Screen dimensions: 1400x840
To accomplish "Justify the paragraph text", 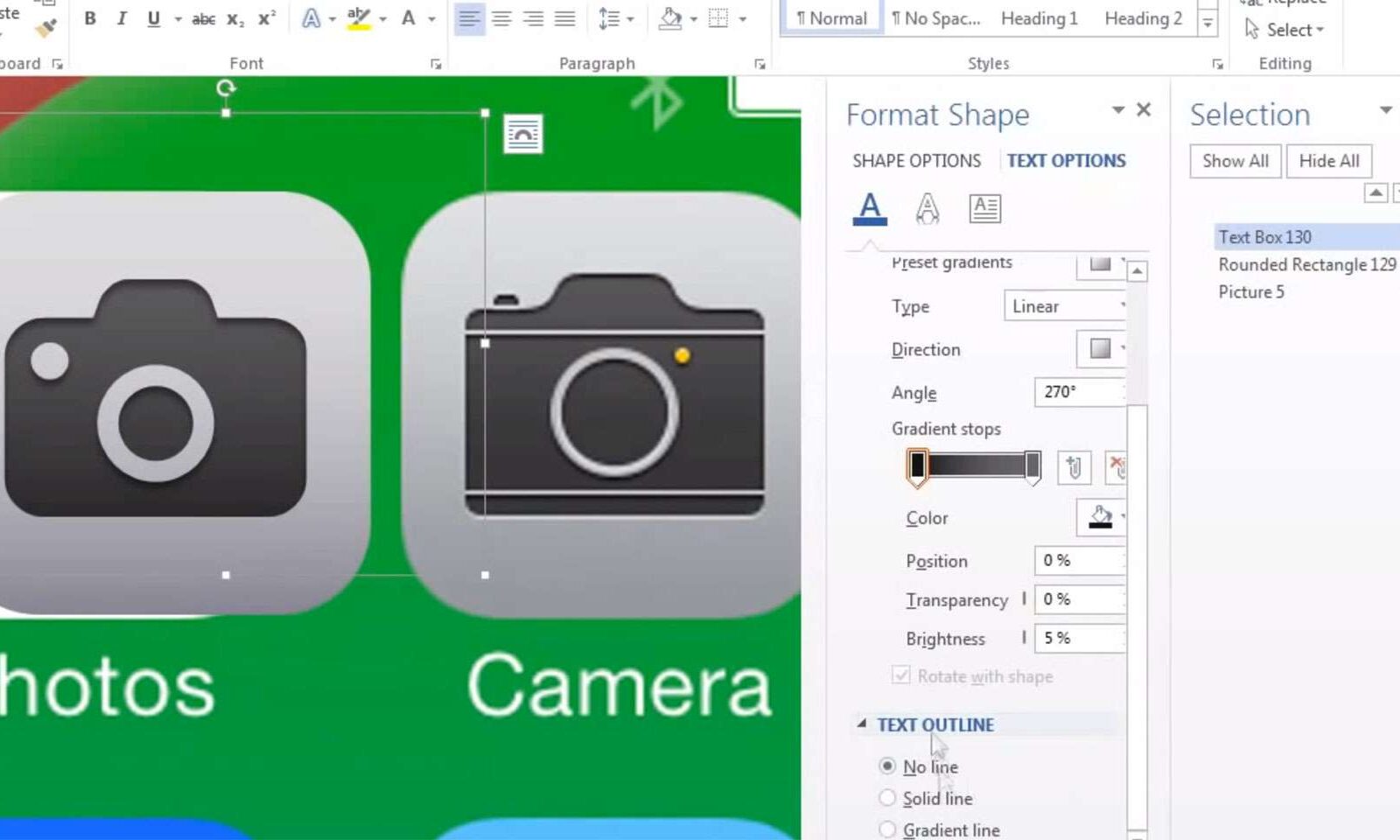I will click(x=565, y=18).
